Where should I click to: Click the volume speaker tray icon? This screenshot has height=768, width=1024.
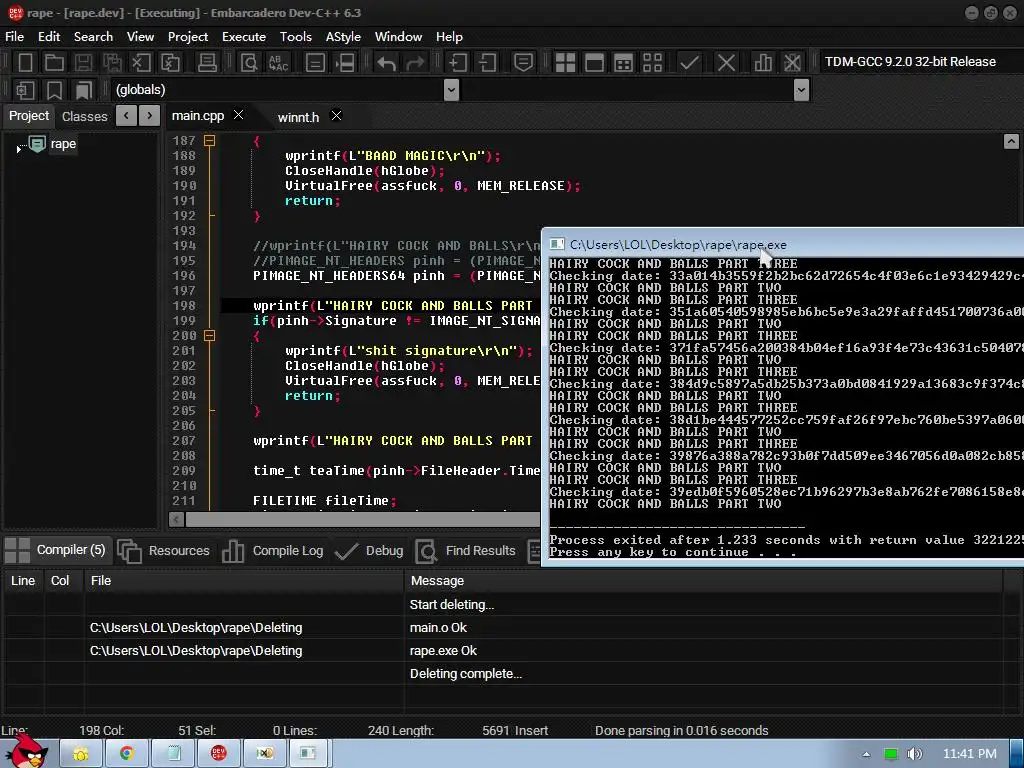click(914, 754)
